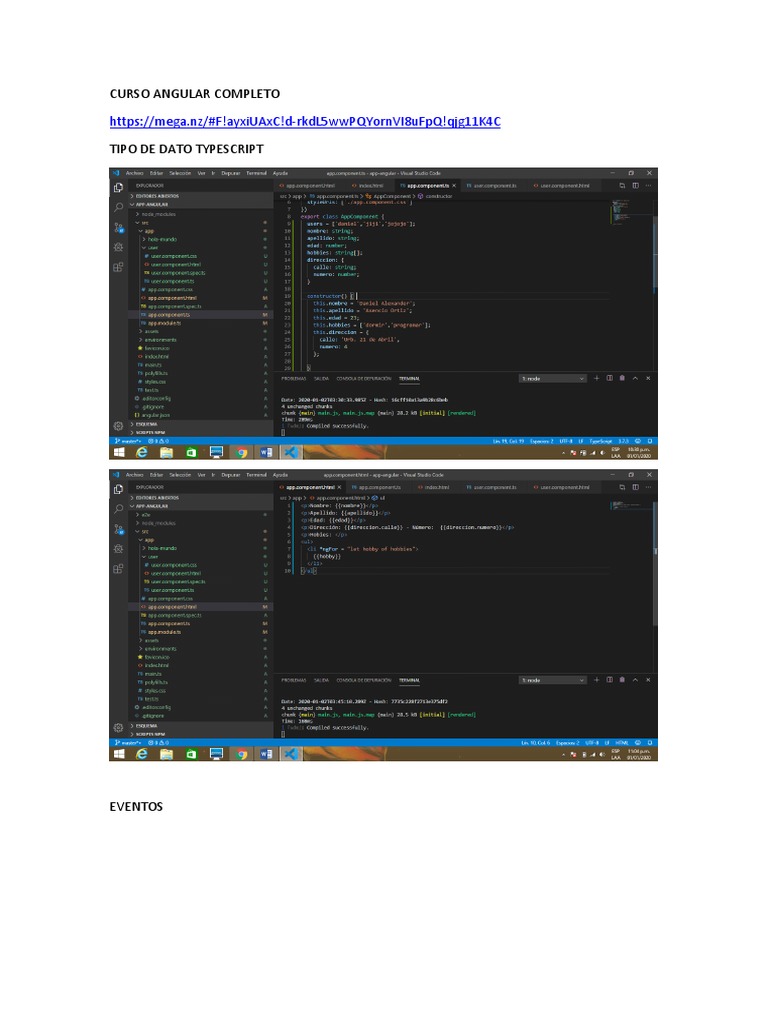Click 'Ln 10, Col 6' in the second screenshot's status bar
Screen dimensions: 768x1024
(536, 743)
